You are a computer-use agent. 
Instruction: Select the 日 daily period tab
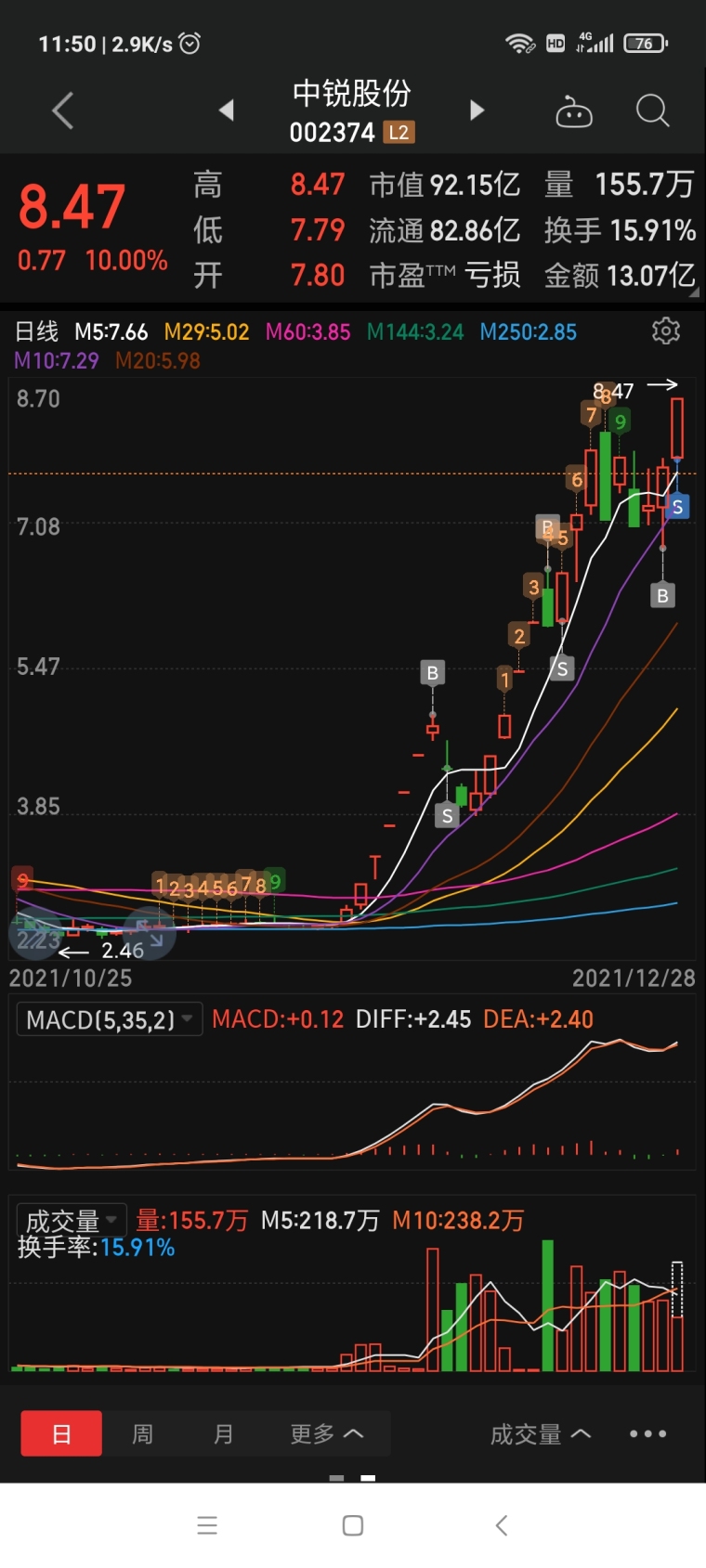coord(61,1433)
